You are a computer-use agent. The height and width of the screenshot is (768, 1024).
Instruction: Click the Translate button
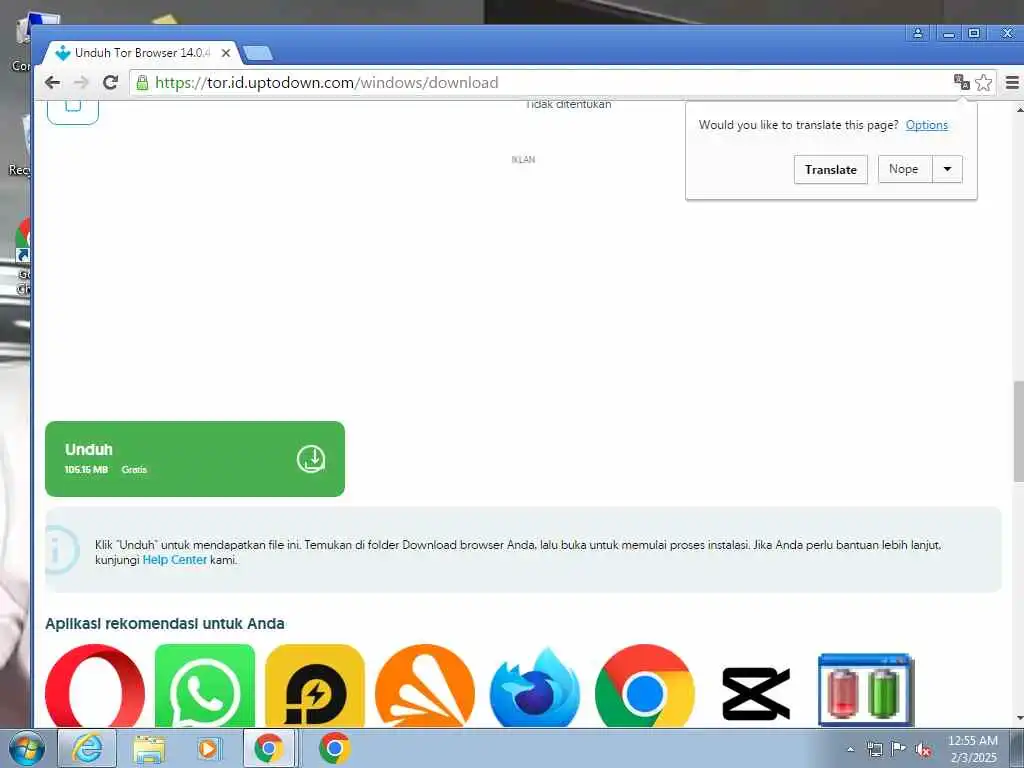831,170
